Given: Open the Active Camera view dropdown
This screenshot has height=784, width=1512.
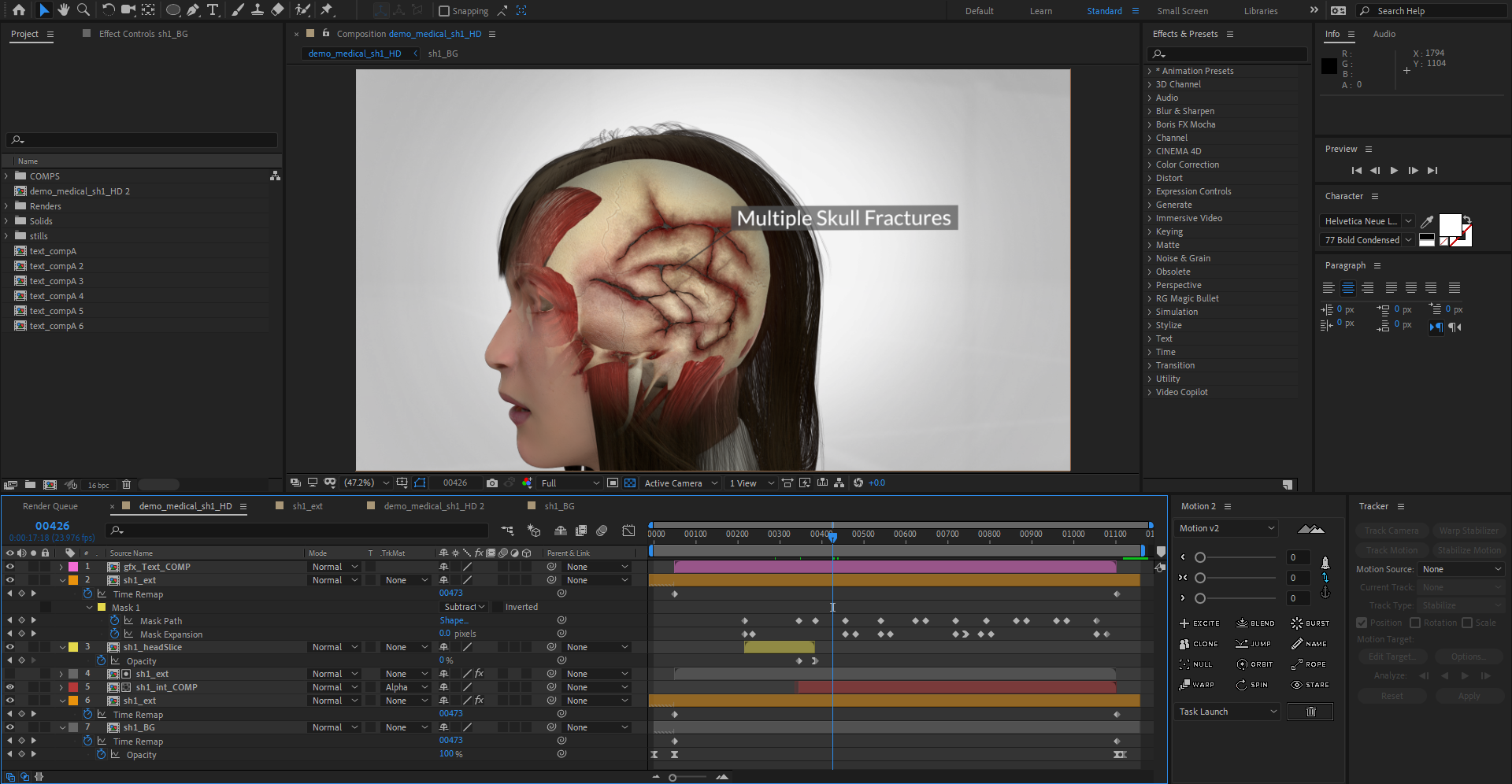Looking at the screenshot, I should coord(680,483).
